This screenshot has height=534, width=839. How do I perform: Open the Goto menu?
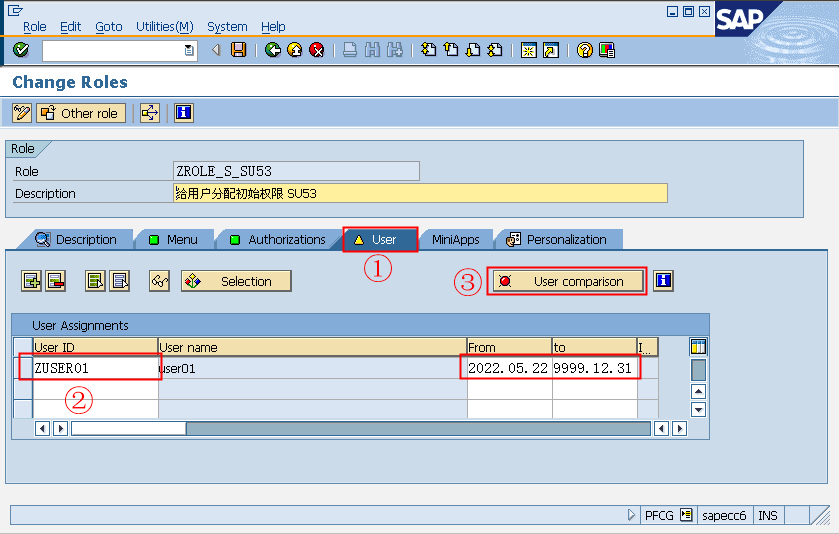click(x=109, y=27)
